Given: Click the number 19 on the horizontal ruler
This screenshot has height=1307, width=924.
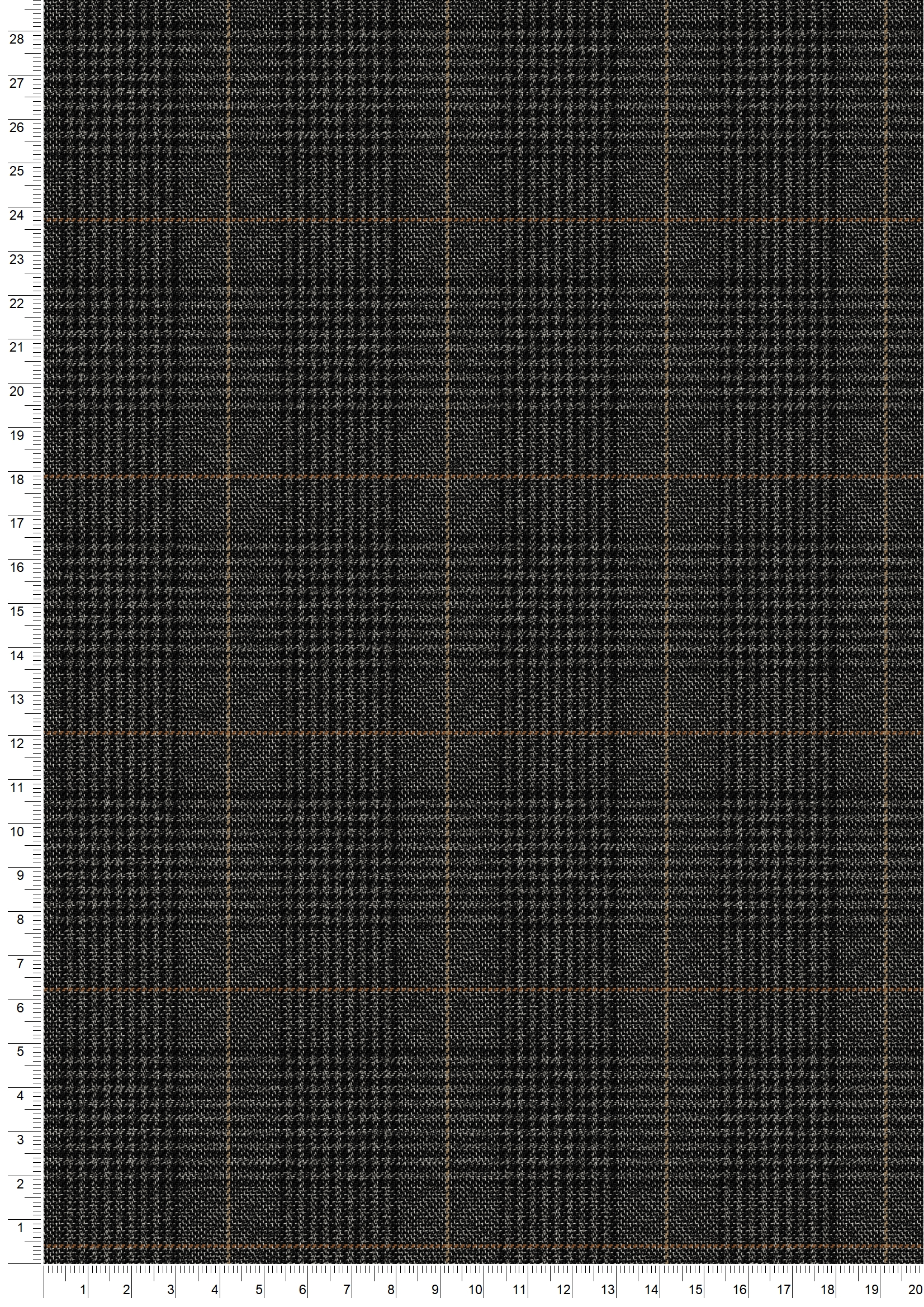Looking at the screenshot, I should click(871, 1290).
